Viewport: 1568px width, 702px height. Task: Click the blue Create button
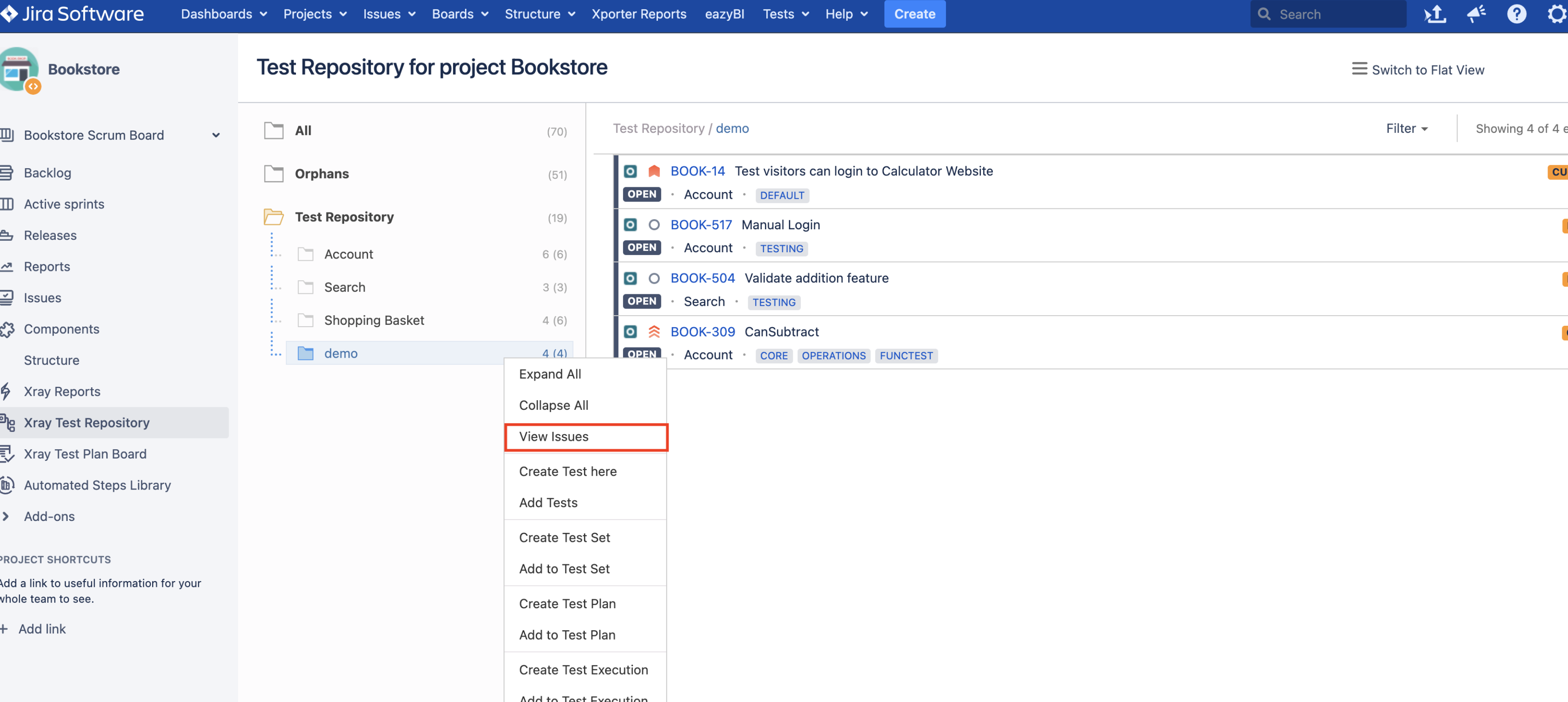914,13
